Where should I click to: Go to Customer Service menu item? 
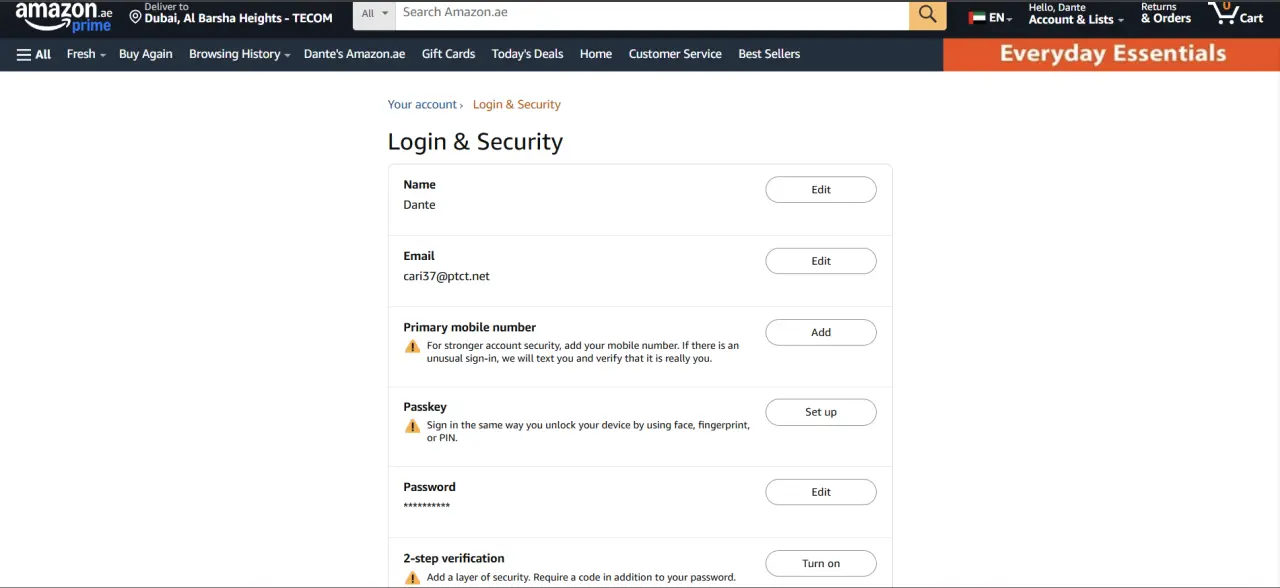tap(675, 54)
